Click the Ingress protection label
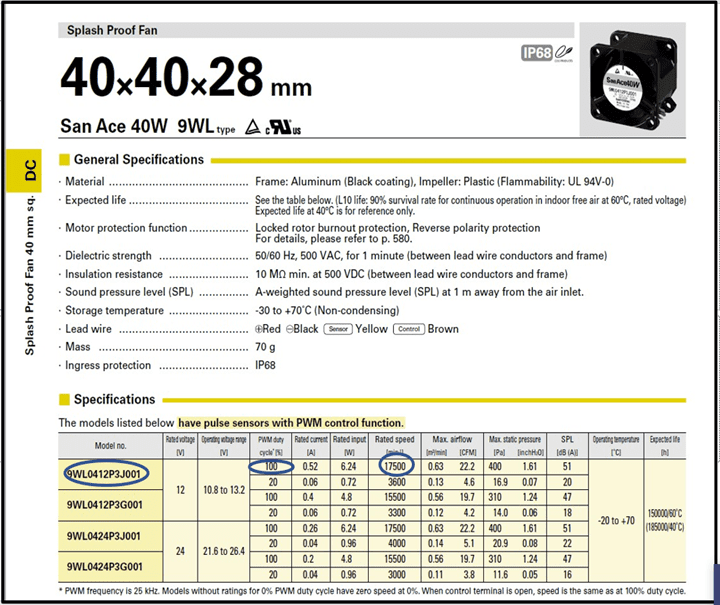The image size is (720, 605). tap(108, 365)
